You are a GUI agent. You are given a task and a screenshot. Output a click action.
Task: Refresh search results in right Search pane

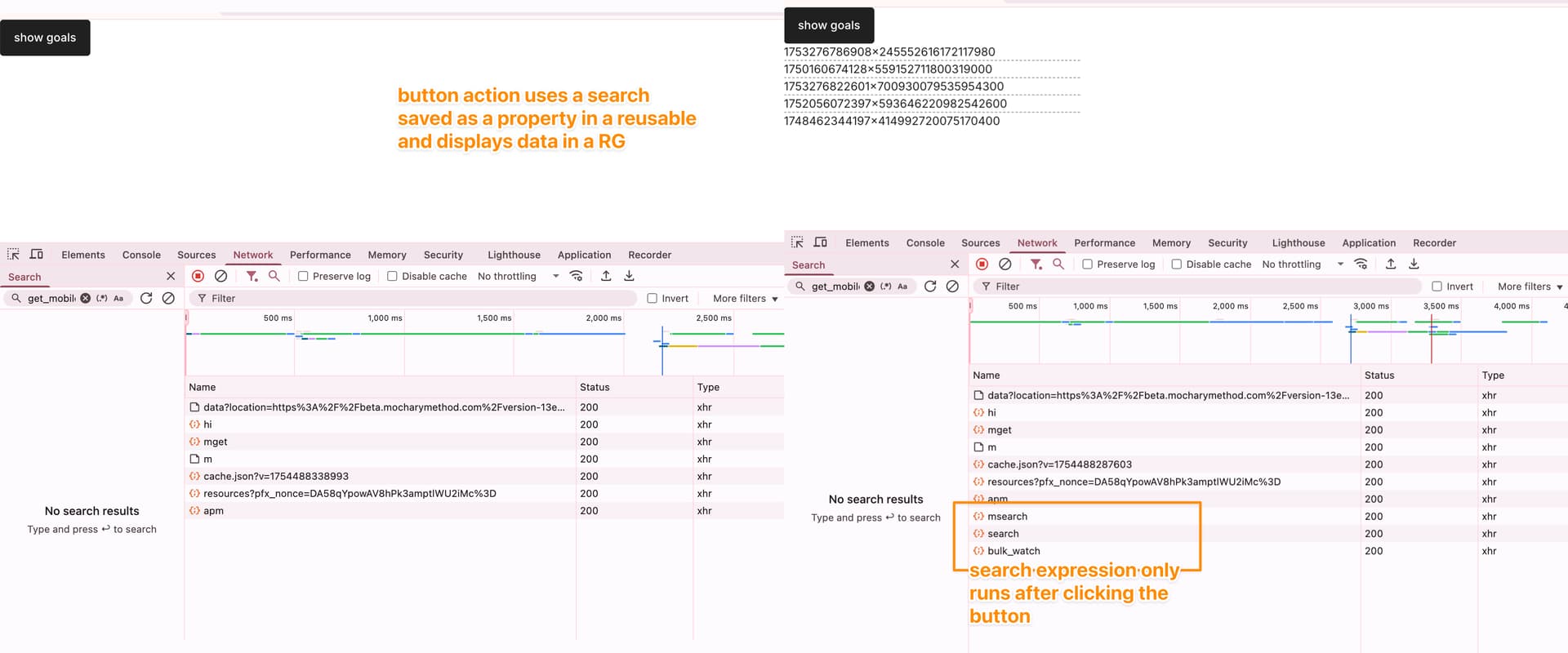point(930,286)
